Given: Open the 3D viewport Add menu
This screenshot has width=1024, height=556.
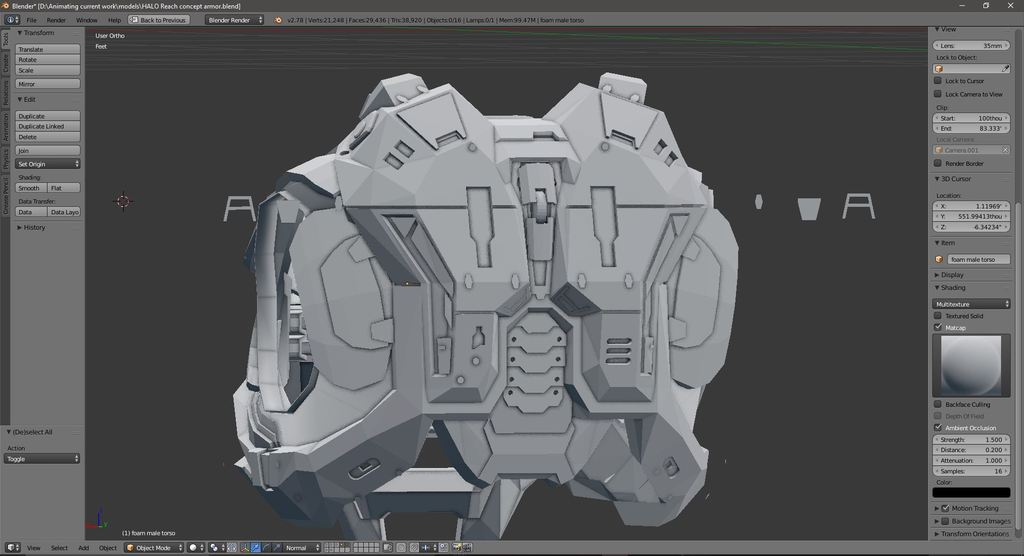Looking at the screenshot, I should [x=84, y=548].
